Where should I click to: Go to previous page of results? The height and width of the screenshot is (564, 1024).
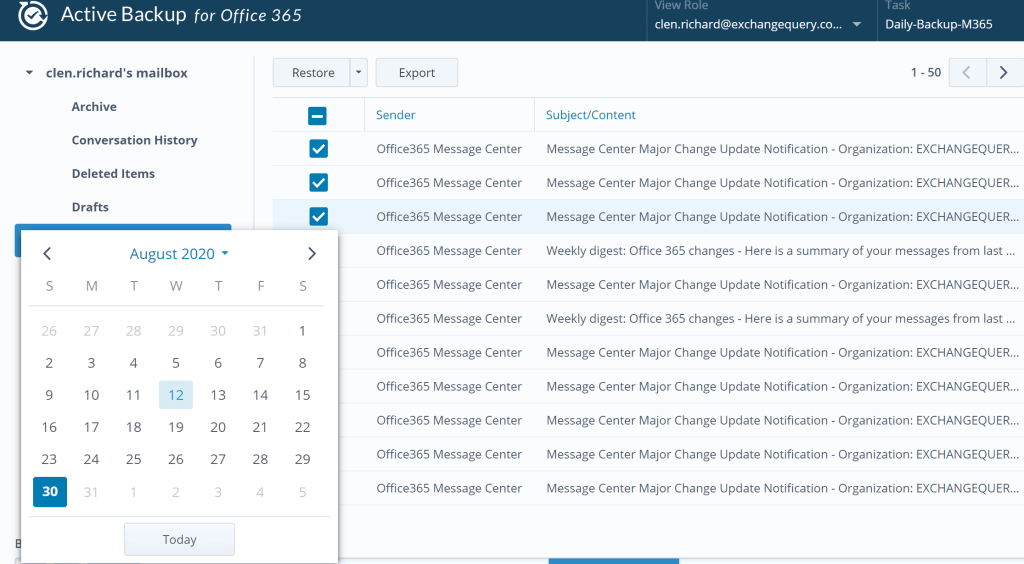pos(967,72)
